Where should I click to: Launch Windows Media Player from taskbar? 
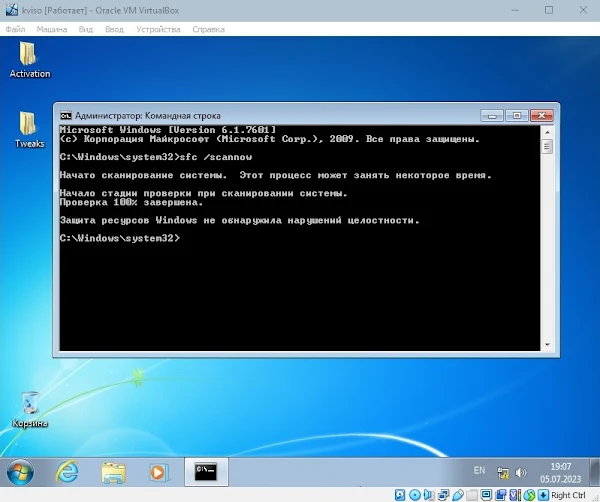tap(158, 472)
